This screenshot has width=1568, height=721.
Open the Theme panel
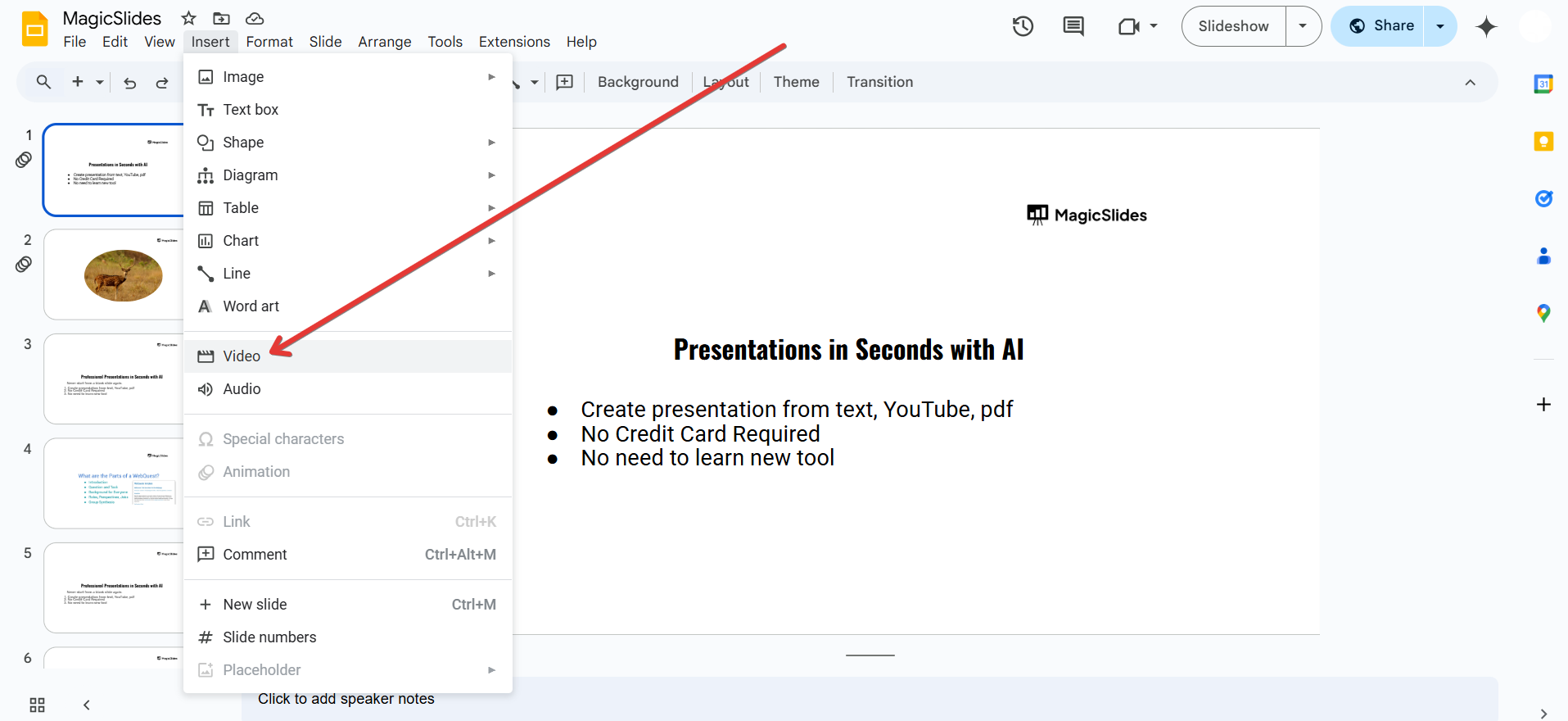pyautogui.click(x=796, y=82)
